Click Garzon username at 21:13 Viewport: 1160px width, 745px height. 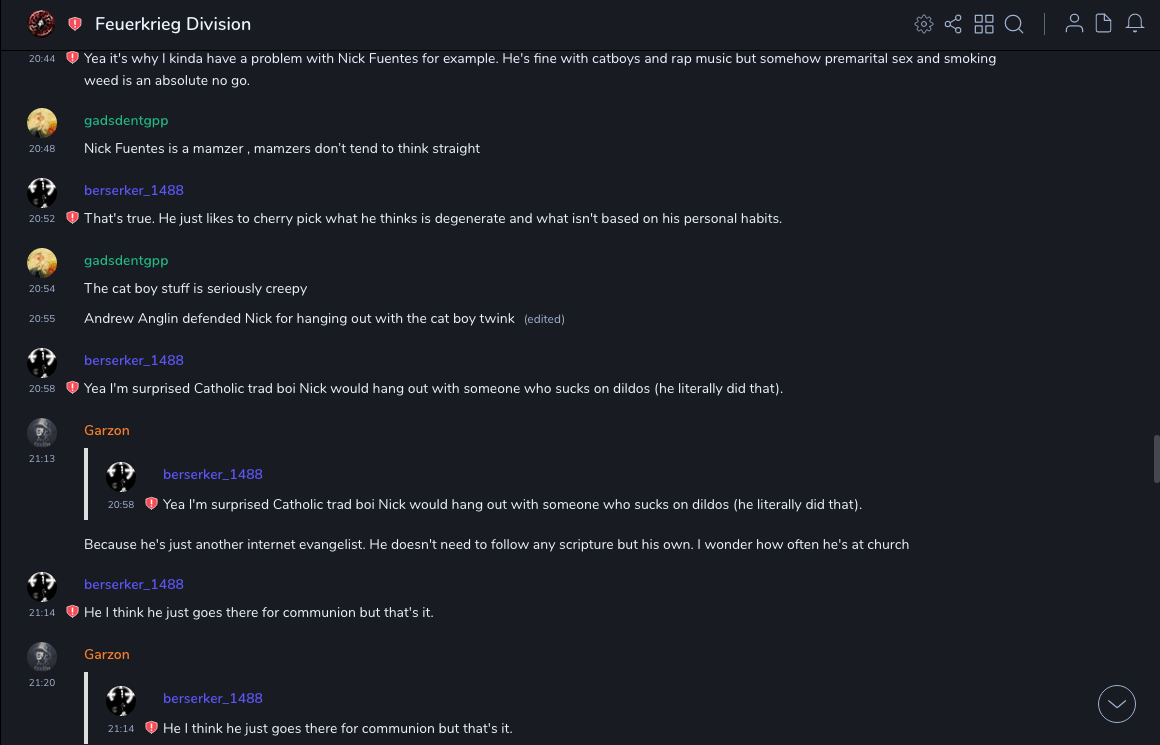click(107, 431)
